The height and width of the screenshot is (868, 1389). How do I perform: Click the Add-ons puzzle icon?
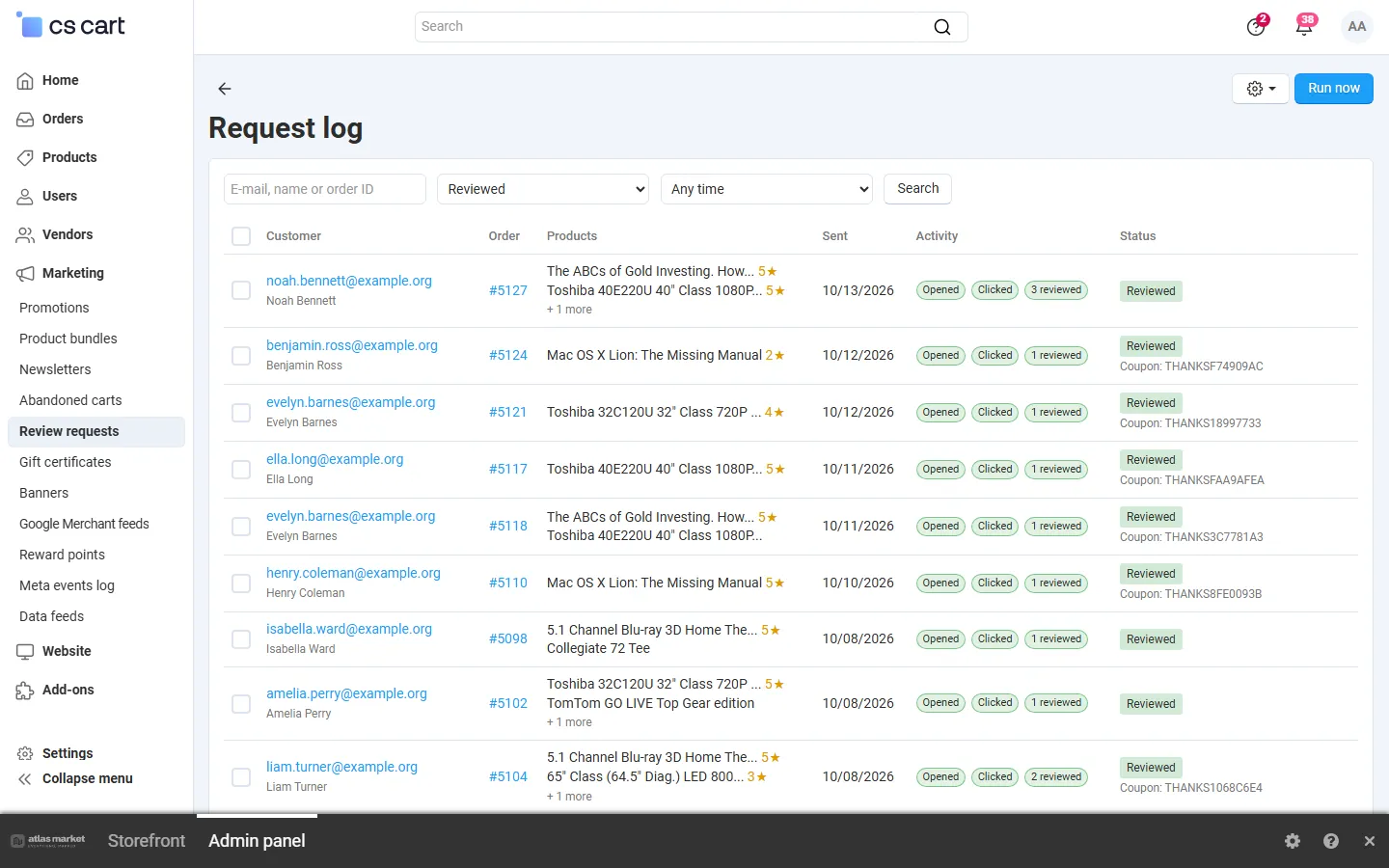26,691
